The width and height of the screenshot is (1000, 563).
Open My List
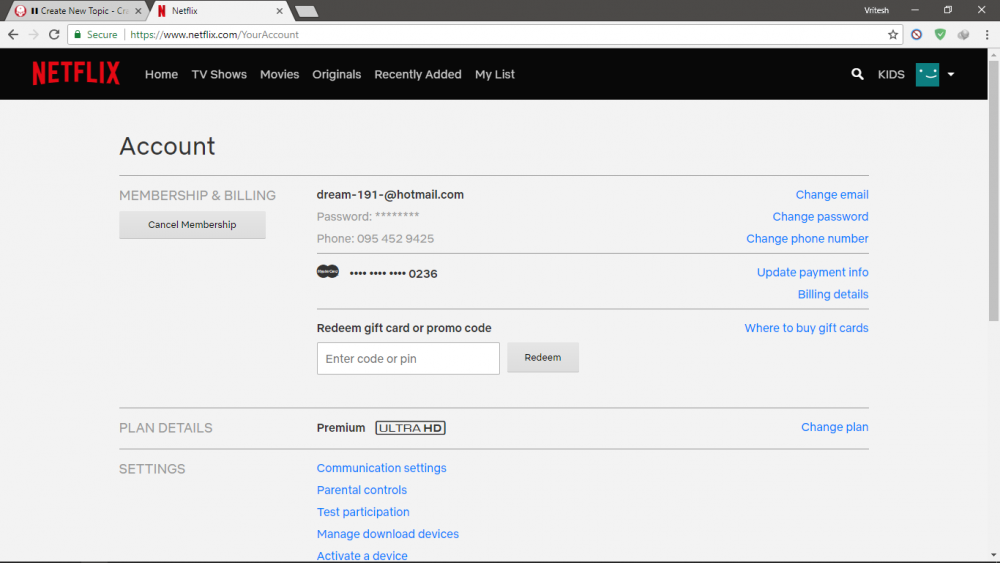(495, 74)
